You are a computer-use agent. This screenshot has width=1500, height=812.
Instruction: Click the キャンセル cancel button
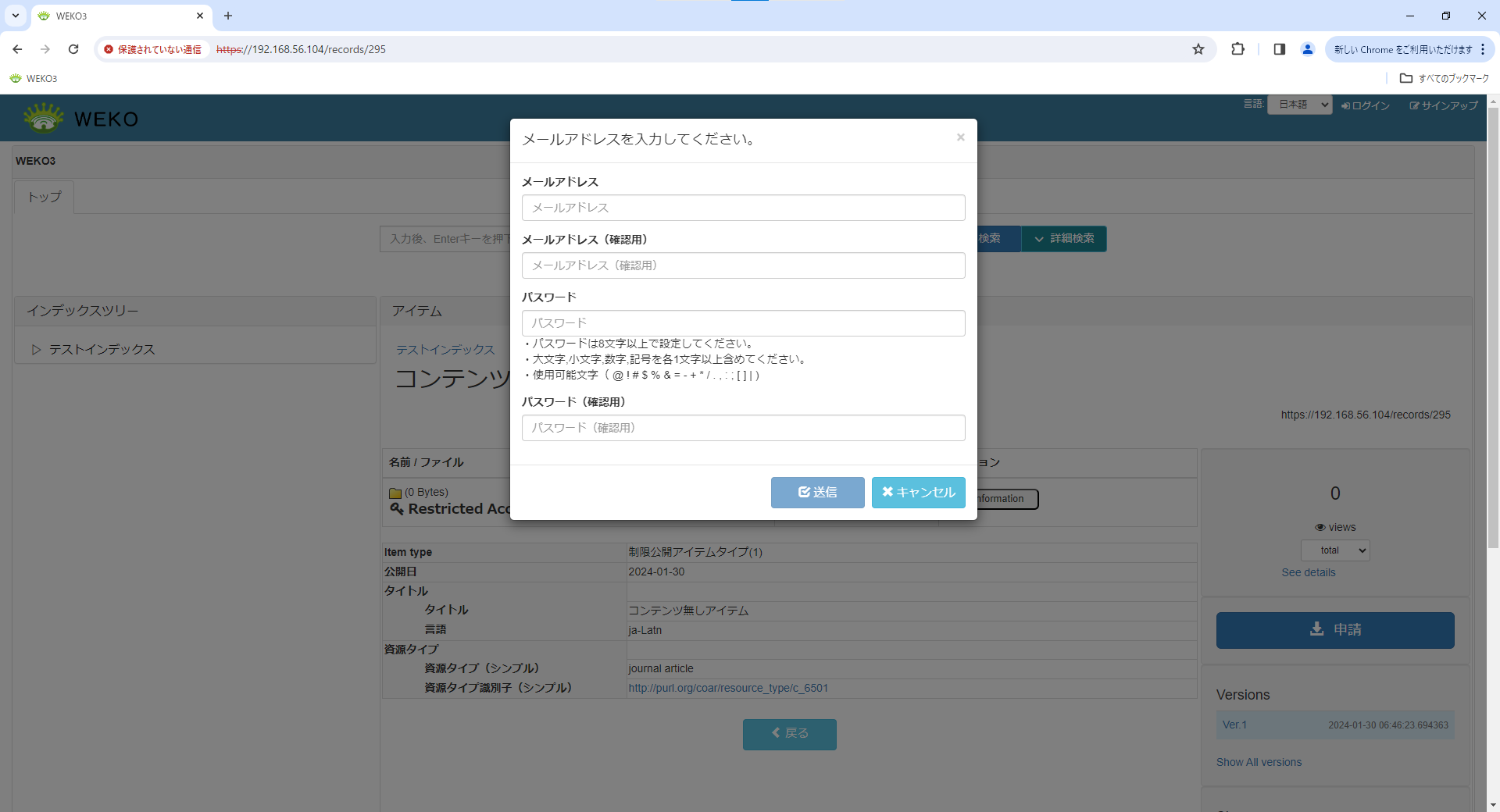point(918,493)
